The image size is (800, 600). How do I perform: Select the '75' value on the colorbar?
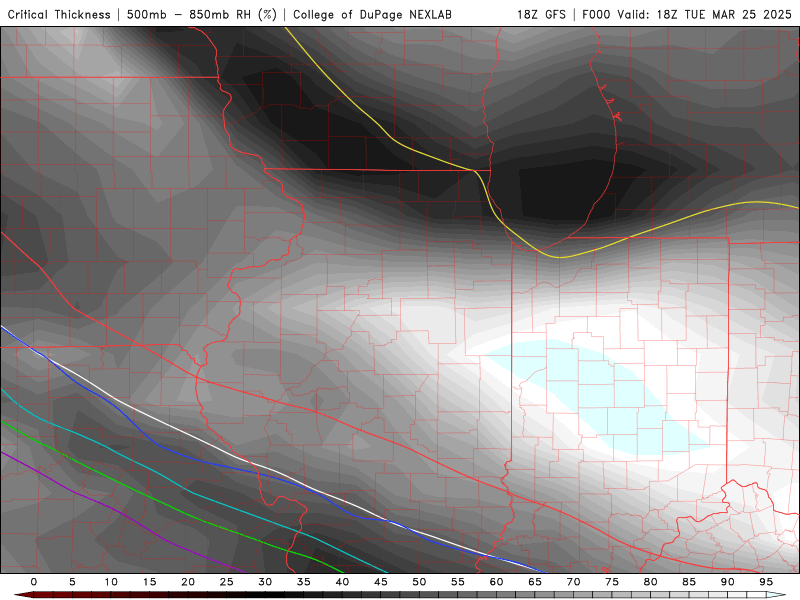click(x=612, y=582)
